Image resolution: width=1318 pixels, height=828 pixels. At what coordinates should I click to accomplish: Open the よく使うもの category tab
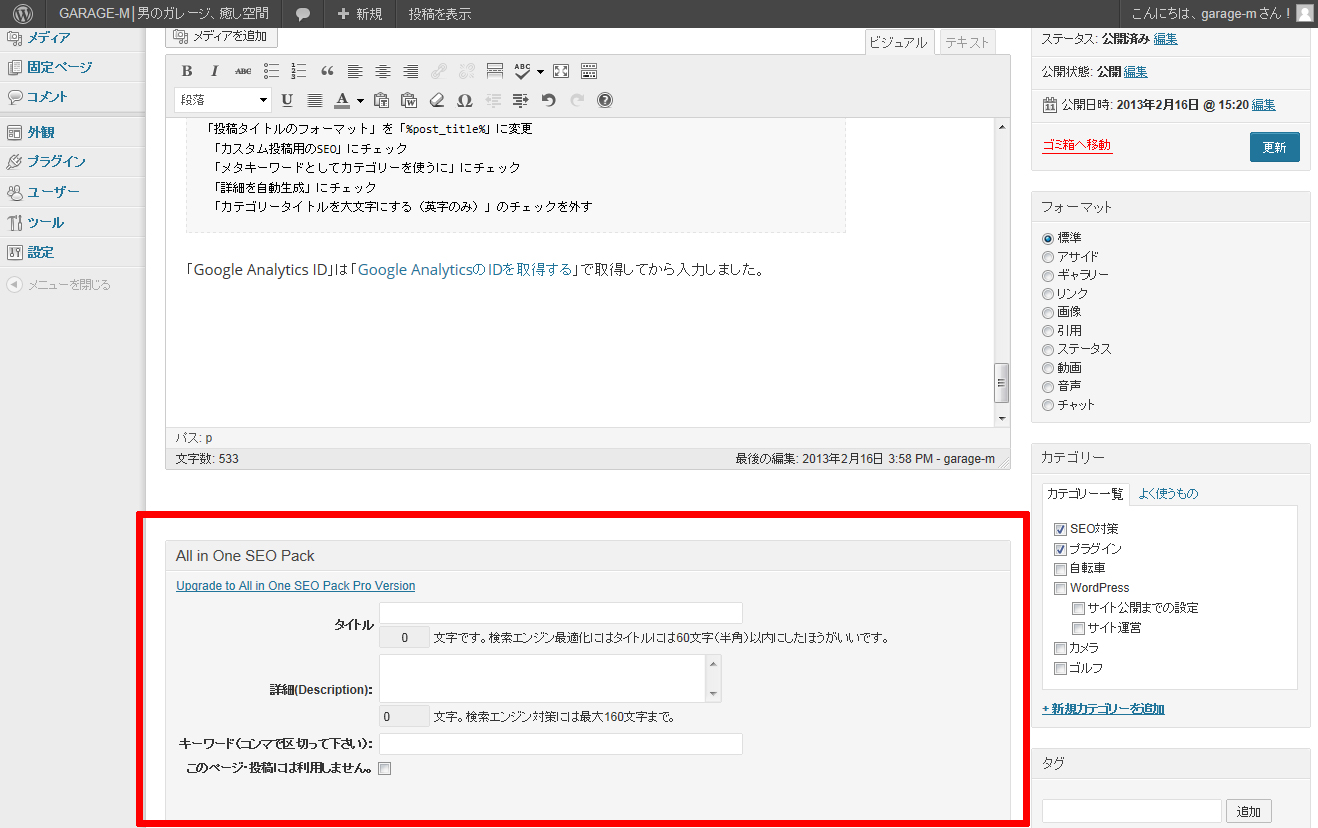[1168, 494]
